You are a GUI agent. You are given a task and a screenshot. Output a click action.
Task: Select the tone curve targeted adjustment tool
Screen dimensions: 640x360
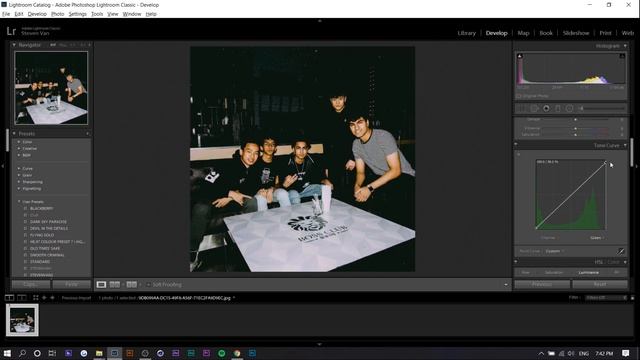click(x=519, y=155)
